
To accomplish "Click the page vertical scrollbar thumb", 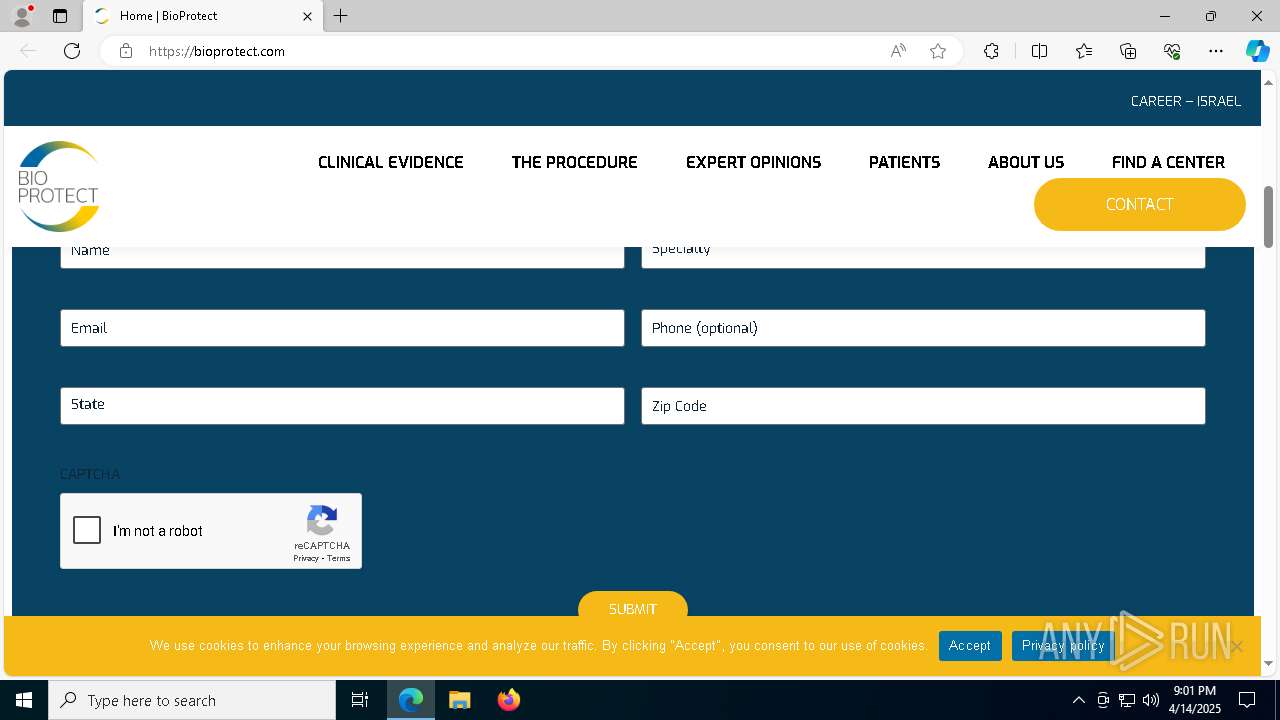I will coord(1269,216).
